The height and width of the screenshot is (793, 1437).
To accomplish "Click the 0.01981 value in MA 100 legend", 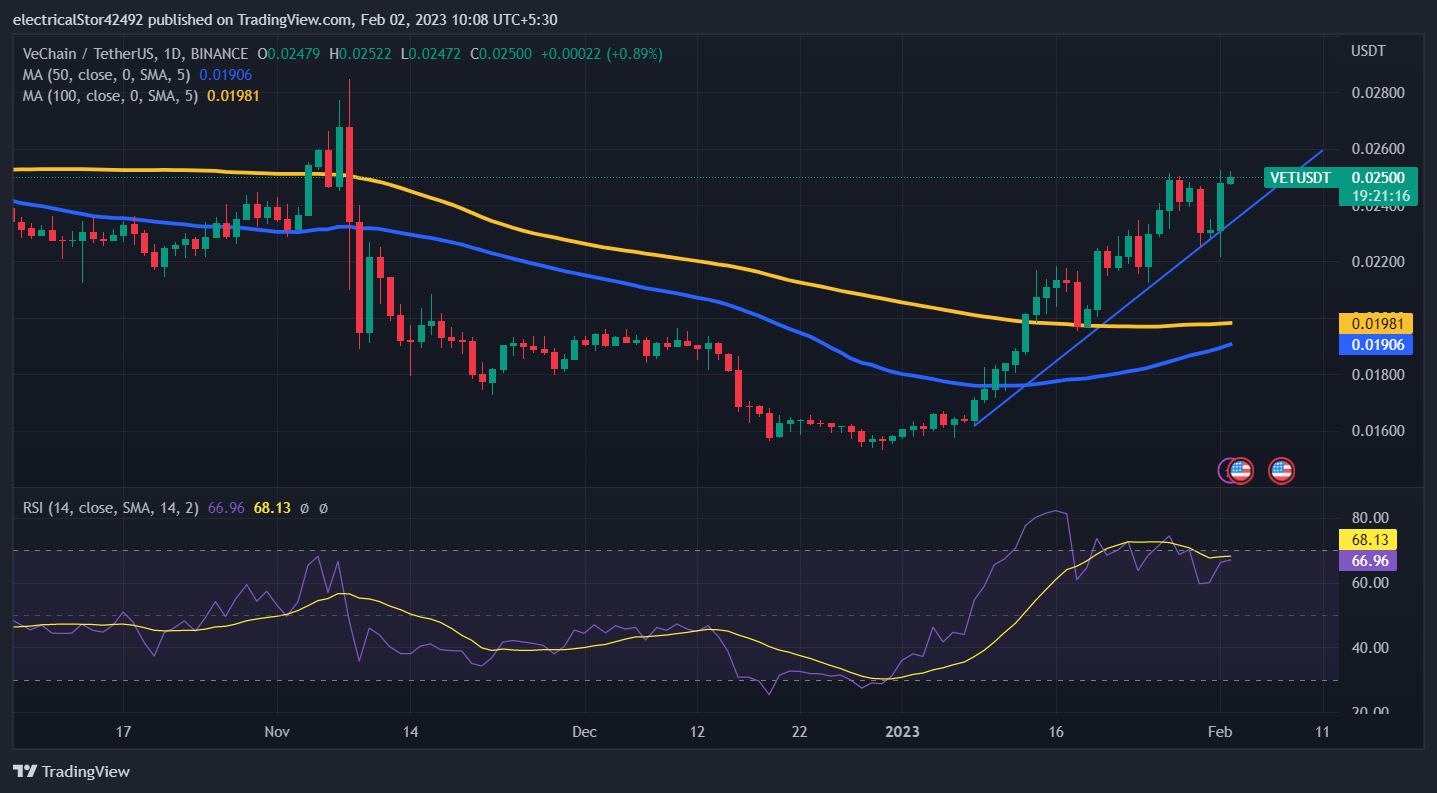I will pyautogui.click(x=233, y=95).
